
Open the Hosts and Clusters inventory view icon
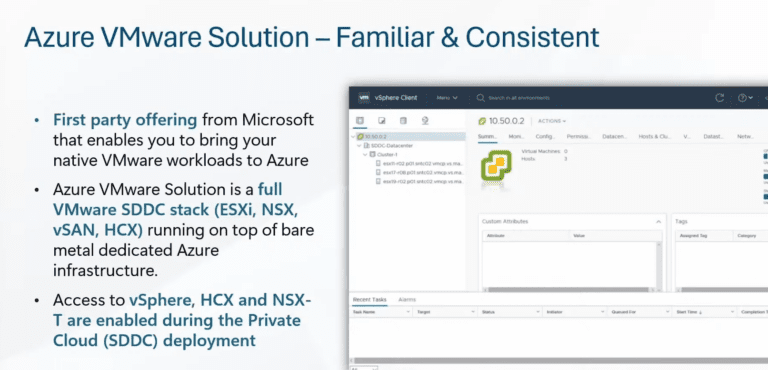coord(360,121)
